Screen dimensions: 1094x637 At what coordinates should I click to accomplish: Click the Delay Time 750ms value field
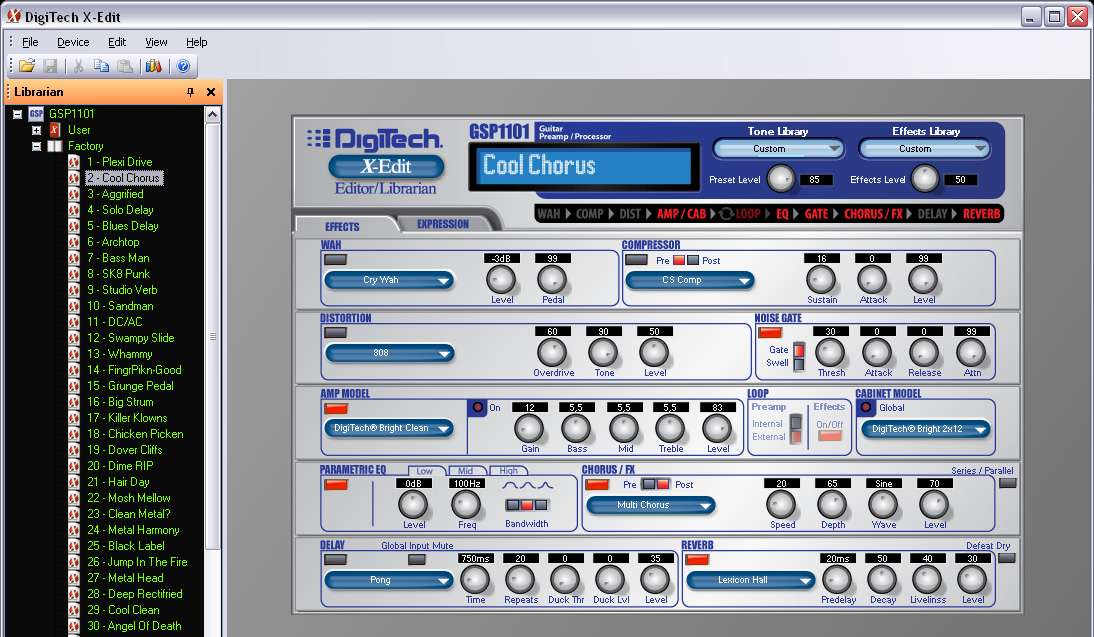(475, 559)
